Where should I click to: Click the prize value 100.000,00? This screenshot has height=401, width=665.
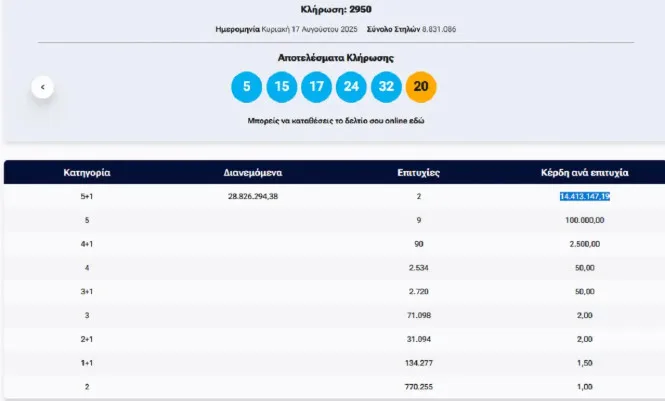point(584,220)
